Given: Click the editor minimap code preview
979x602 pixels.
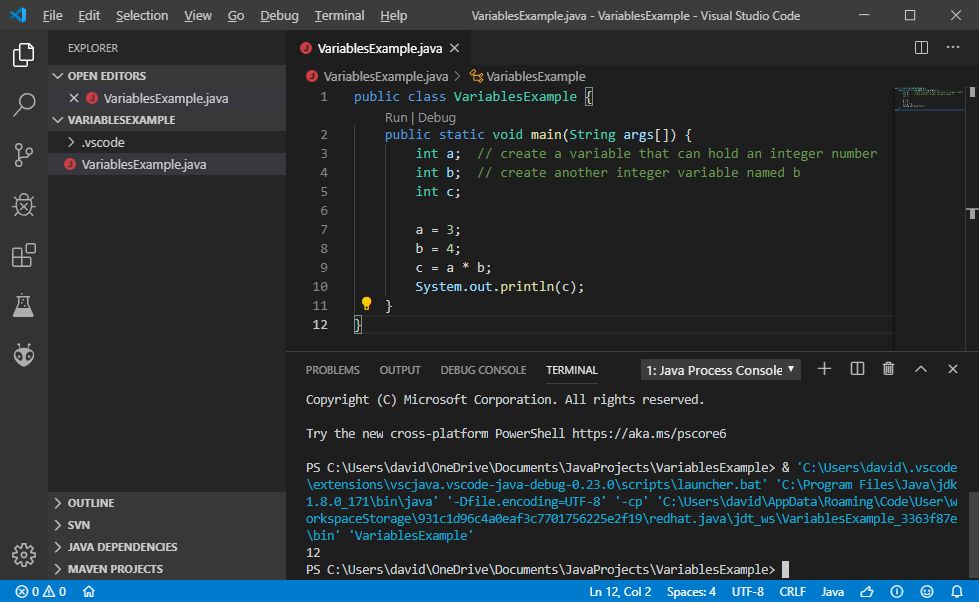Looking at the screenshot, I should [929, 98].
